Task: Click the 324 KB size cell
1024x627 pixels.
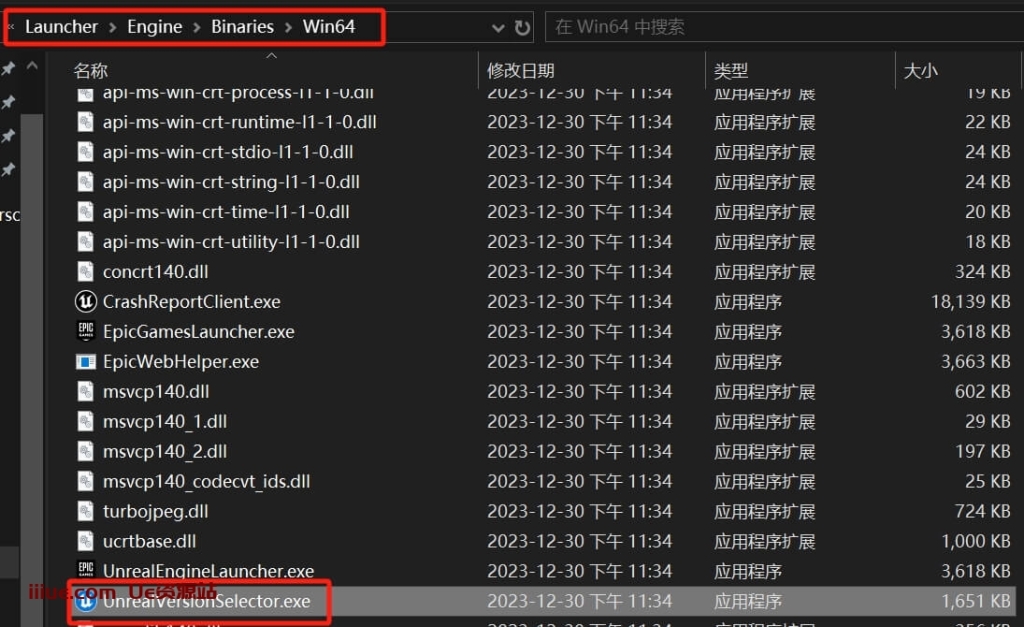Action: coord(983,272)
